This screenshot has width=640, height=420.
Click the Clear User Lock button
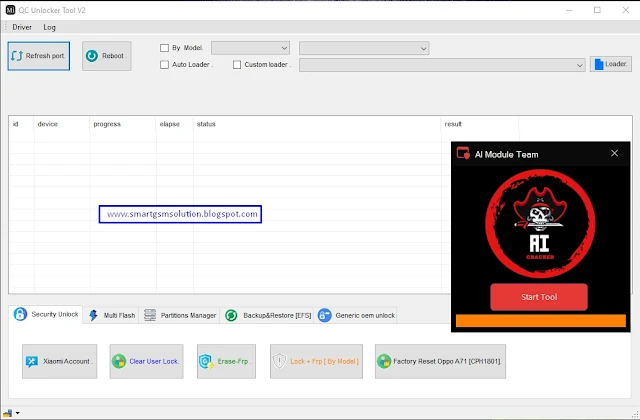pos(146,361)
